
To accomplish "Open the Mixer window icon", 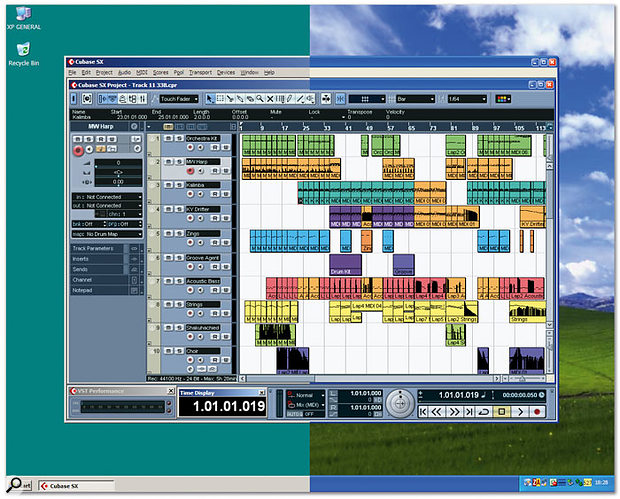I will (x=143, y=99).
